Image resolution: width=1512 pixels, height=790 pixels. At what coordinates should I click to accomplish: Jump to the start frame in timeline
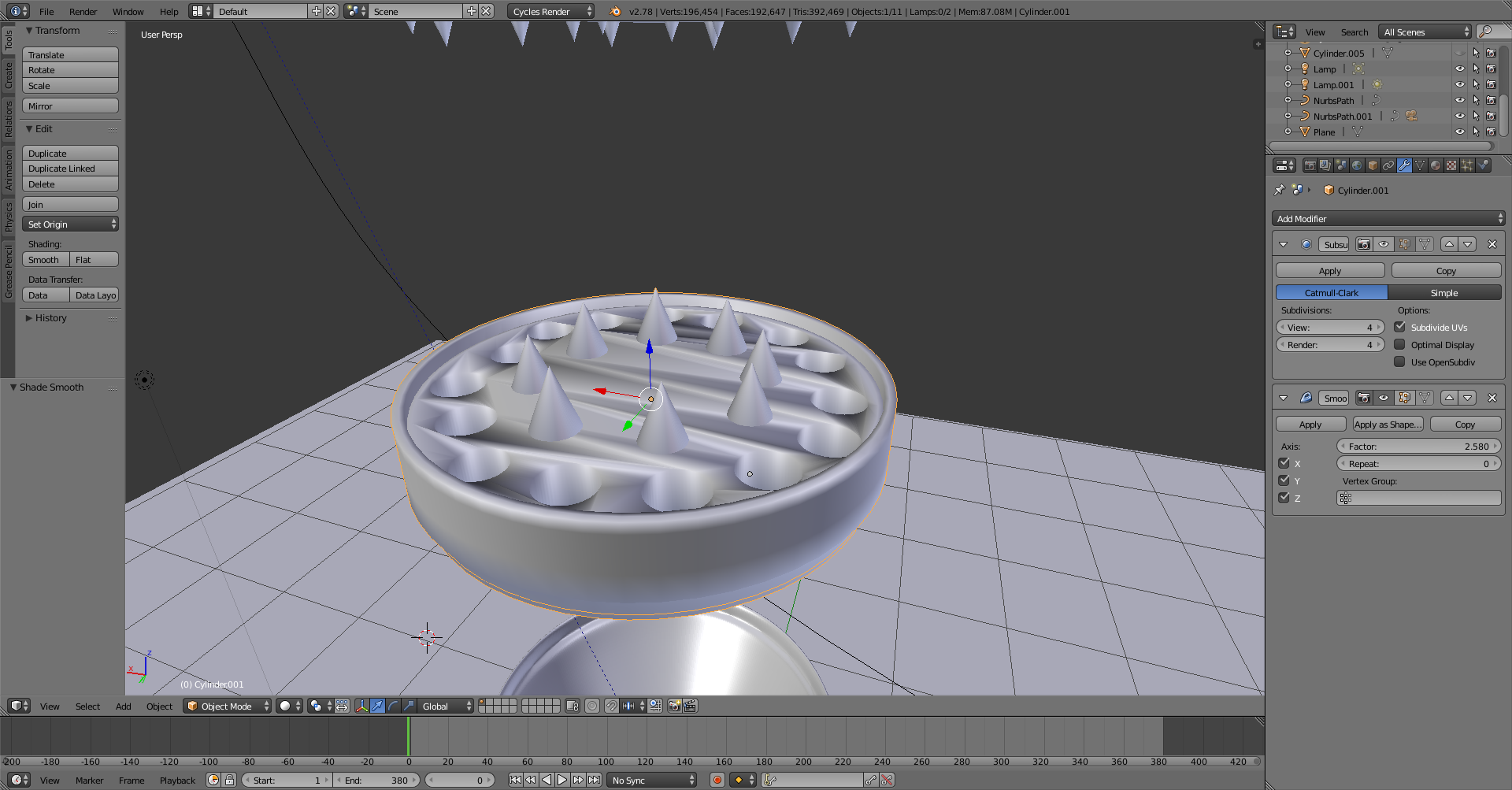(x=515, y=780)
